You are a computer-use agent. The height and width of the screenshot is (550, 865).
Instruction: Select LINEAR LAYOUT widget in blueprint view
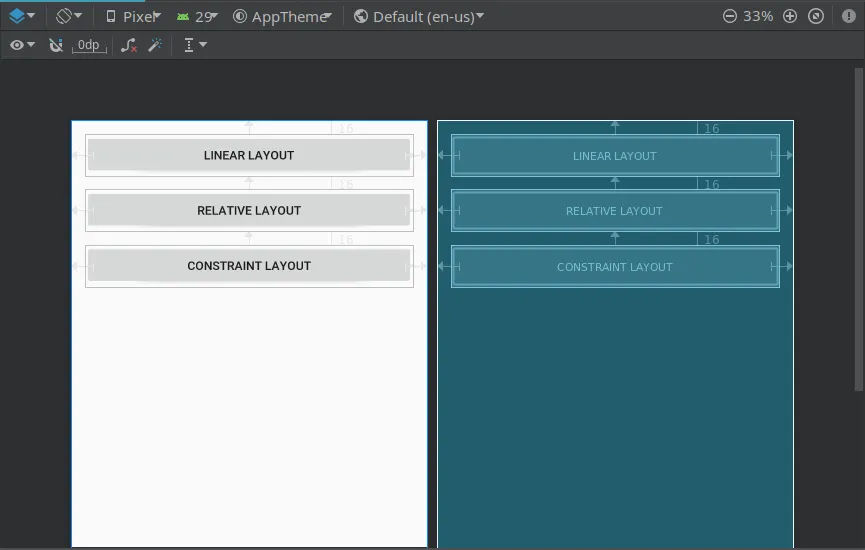[615, 156]
